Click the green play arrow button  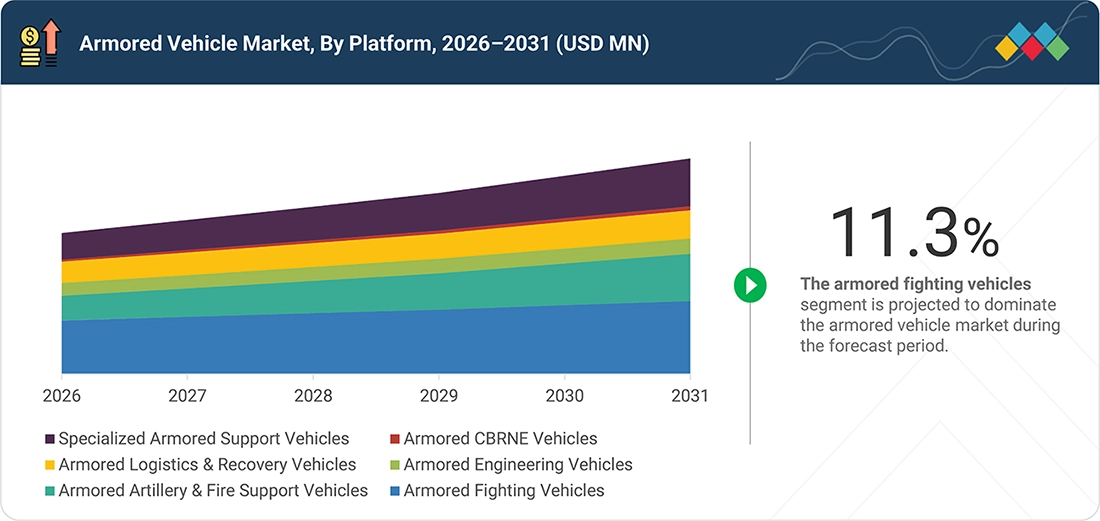click(x=750, y=285)
